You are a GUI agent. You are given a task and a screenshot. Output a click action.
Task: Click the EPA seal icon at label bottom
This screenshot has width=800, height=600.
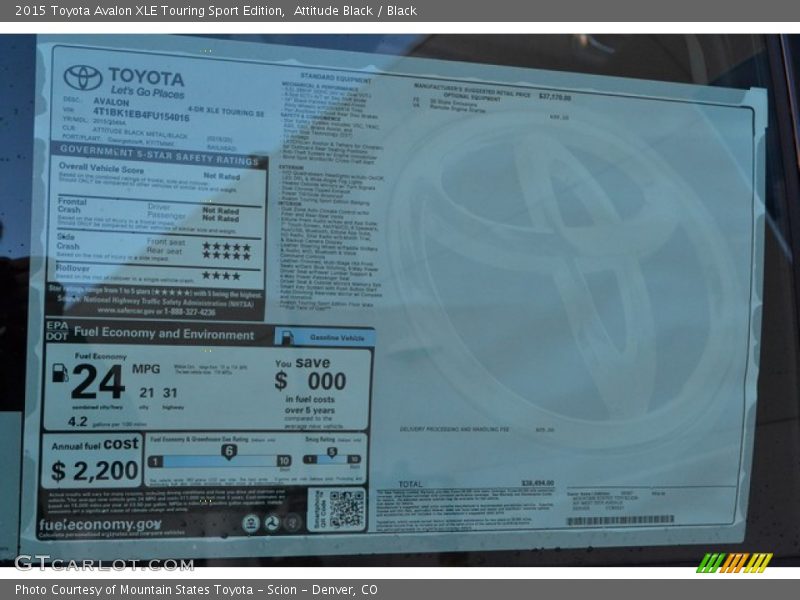pyautogui.click(x=251, y=523)
